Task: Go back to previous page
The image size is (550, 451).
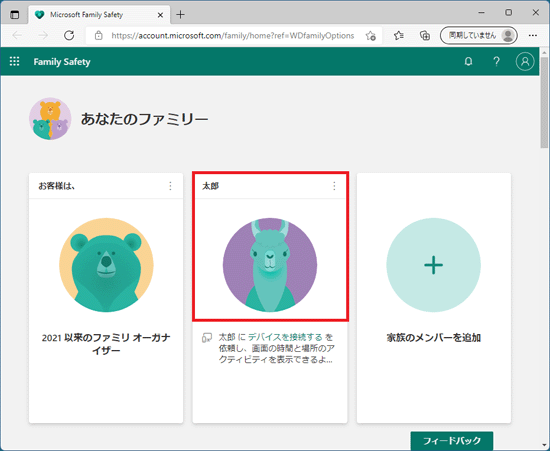Action: [x=17, y=35]
